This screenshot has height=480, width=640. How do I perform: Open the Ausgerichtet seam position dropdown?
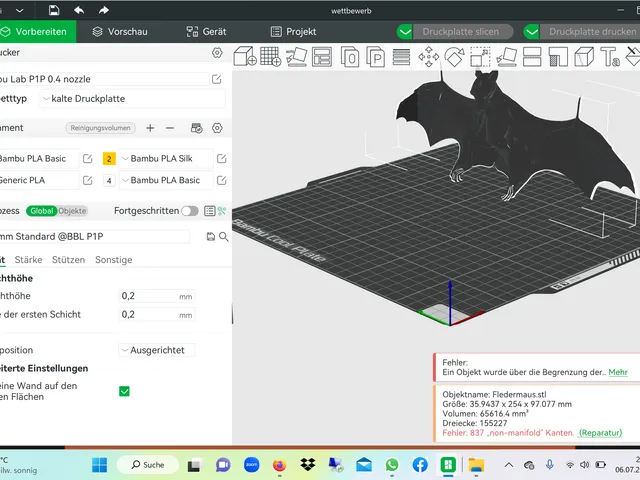157,350
